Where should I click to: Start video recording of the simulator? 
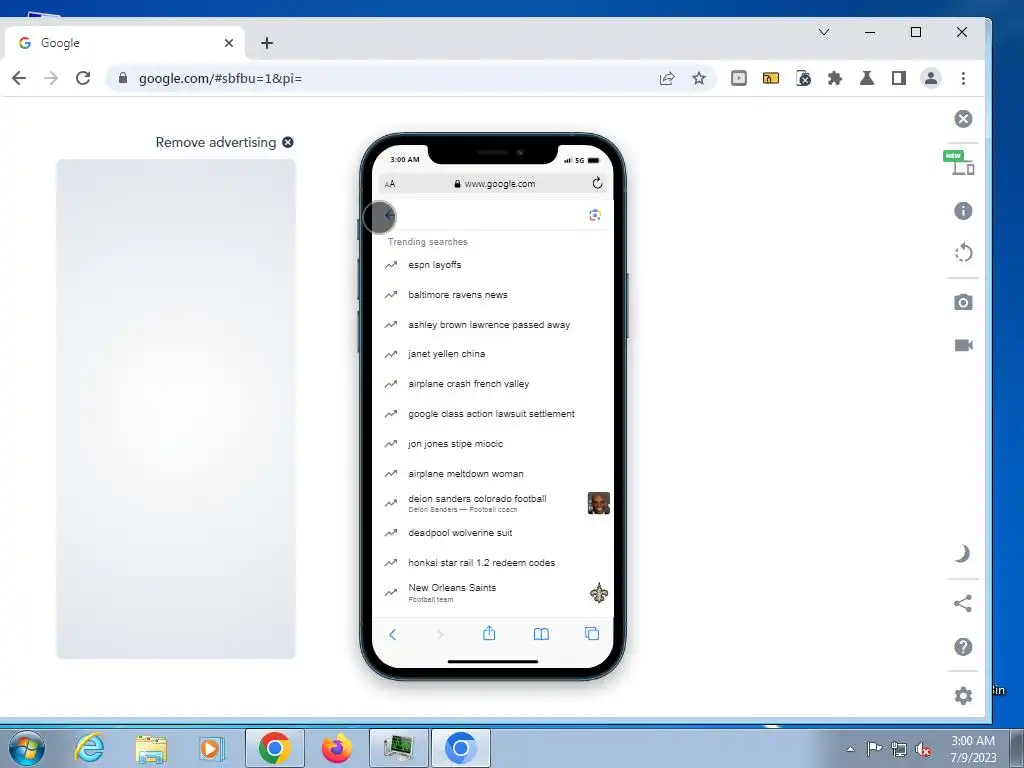[963, 345]
